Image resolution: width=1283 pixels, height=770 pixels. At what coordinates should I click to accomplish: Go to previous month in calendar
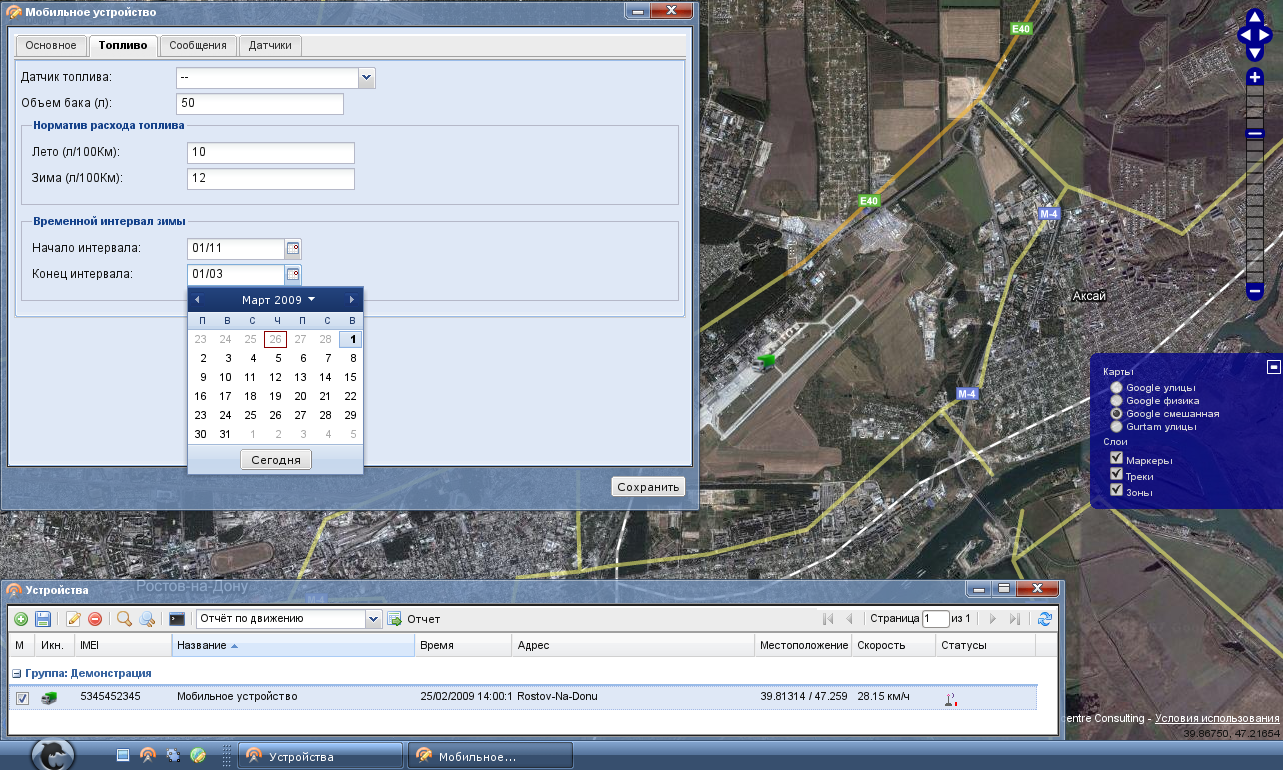coord(197,299)
